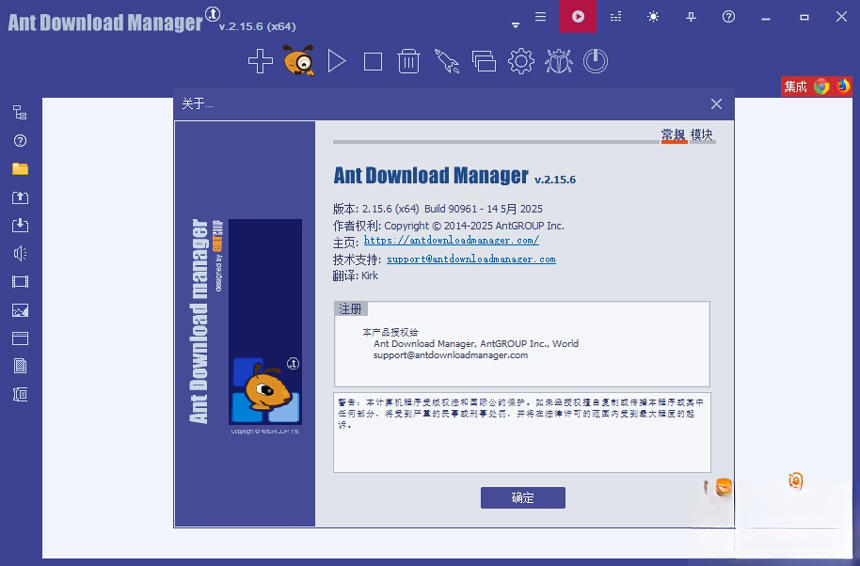Toggle the brightness theme sun icon
Image resolution: width=860 pixels, height=566 pixels.
point(653,17)
